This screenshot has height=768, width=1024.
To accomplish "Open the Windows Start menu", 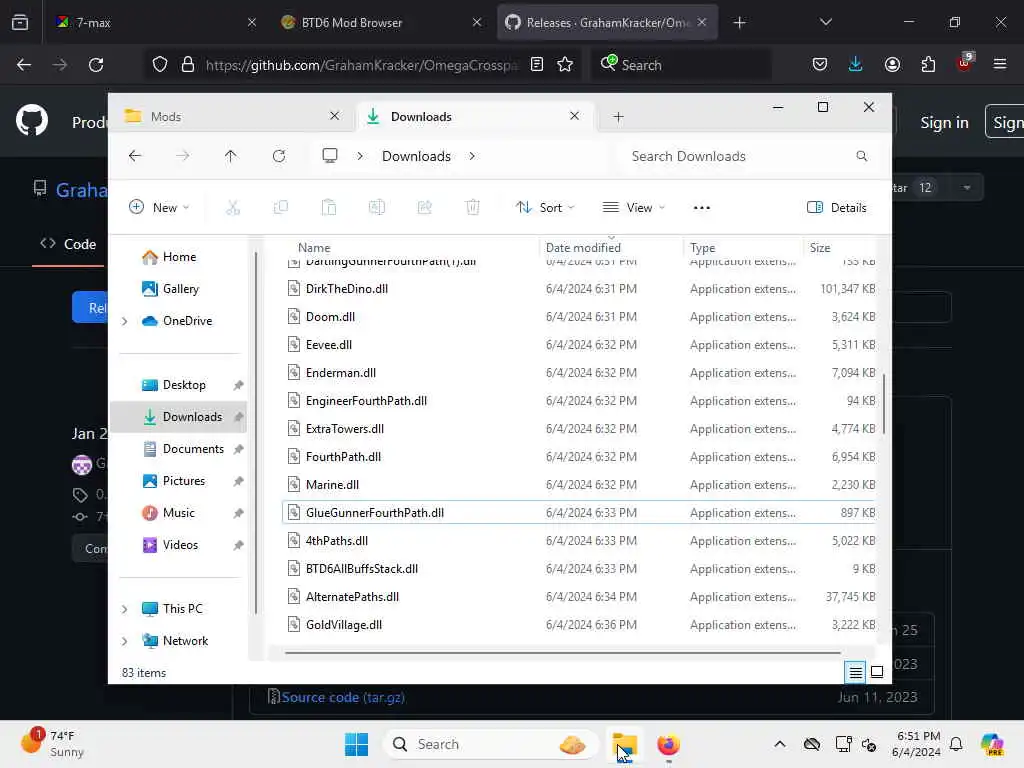I will coord(357,744).
